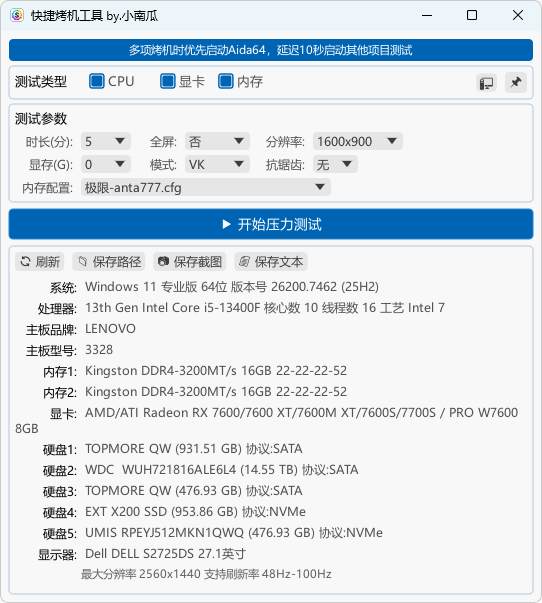Expand the 分辨率 1600x900 dropdown
This screenshot has height=603, width=542.
[358, 142]
